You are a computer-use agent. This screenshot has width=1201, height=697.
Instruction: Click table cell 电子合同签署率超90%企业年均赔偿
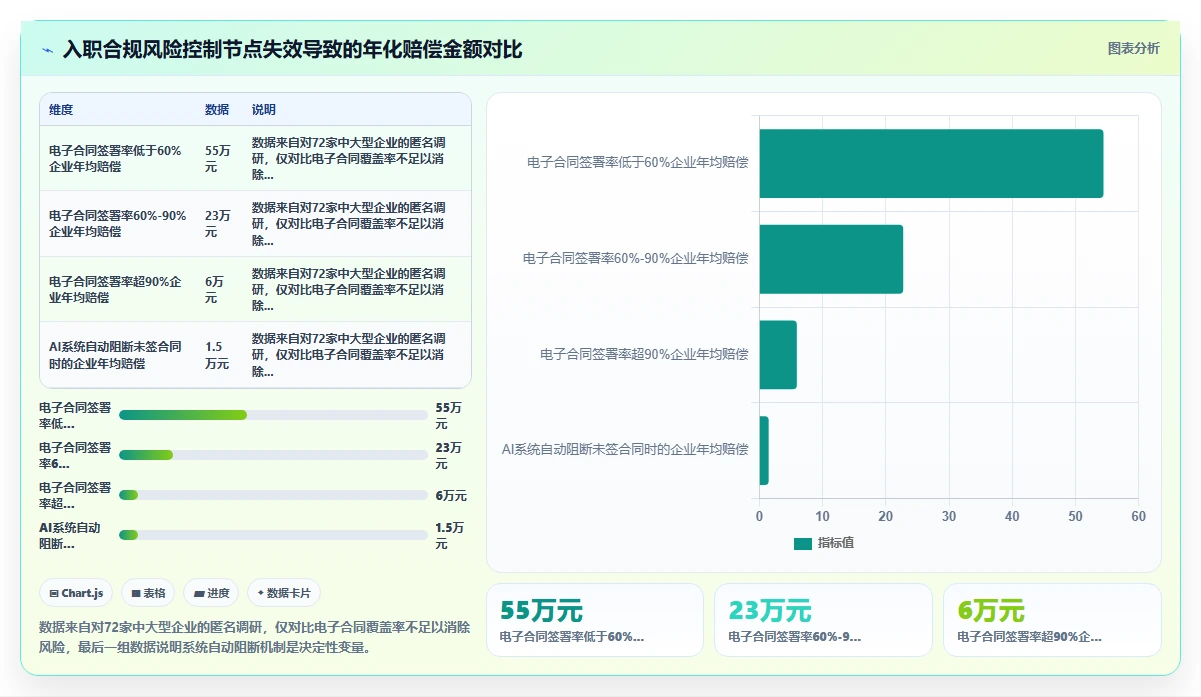pyautogui.click(x=116, y=290)
